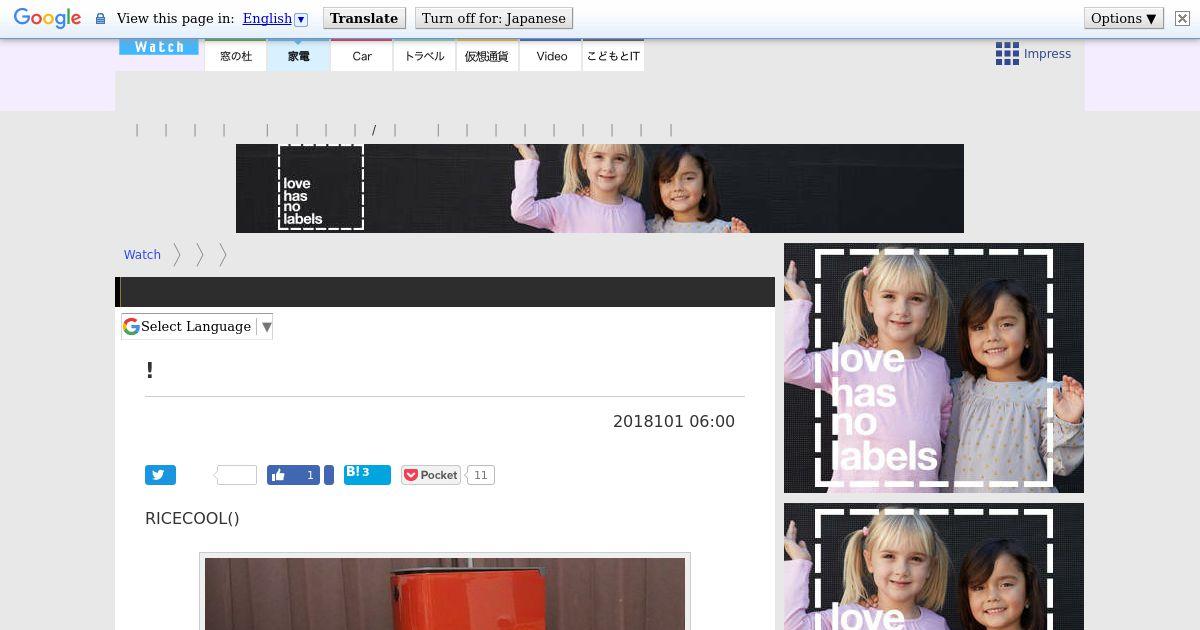The image size is (1200, 630).
Task: Click the secure lock icon in translate bar
Action: 100,19
